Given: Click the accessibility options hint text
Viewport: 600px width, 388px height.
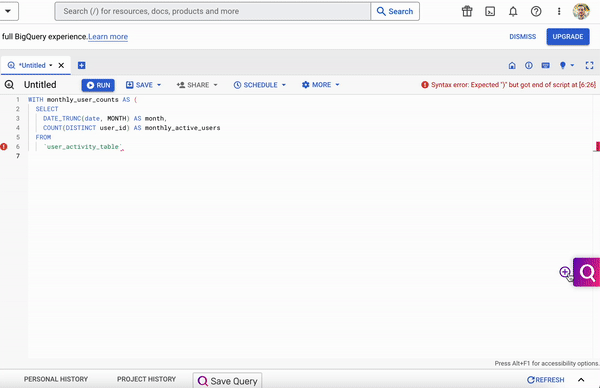Looking at the screenshot, I should pos(547,363).
